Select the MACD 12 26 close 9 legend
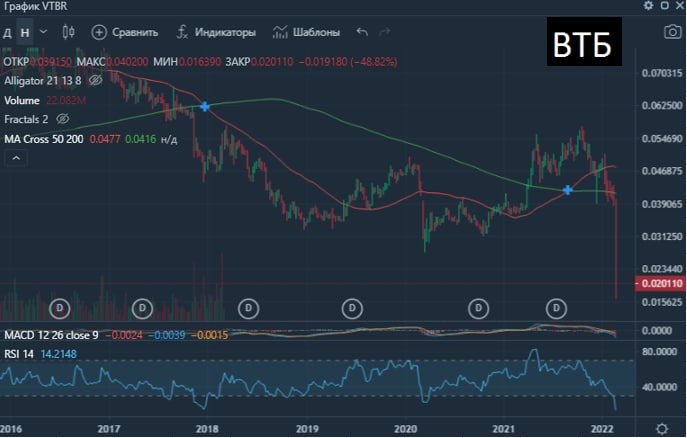Screen dimensions: 687x438 pyautogui.click(x=51, y=336)
